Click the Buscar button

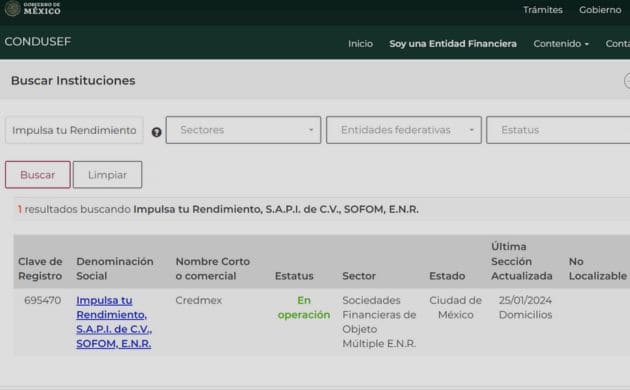click(x=38, y=175)
